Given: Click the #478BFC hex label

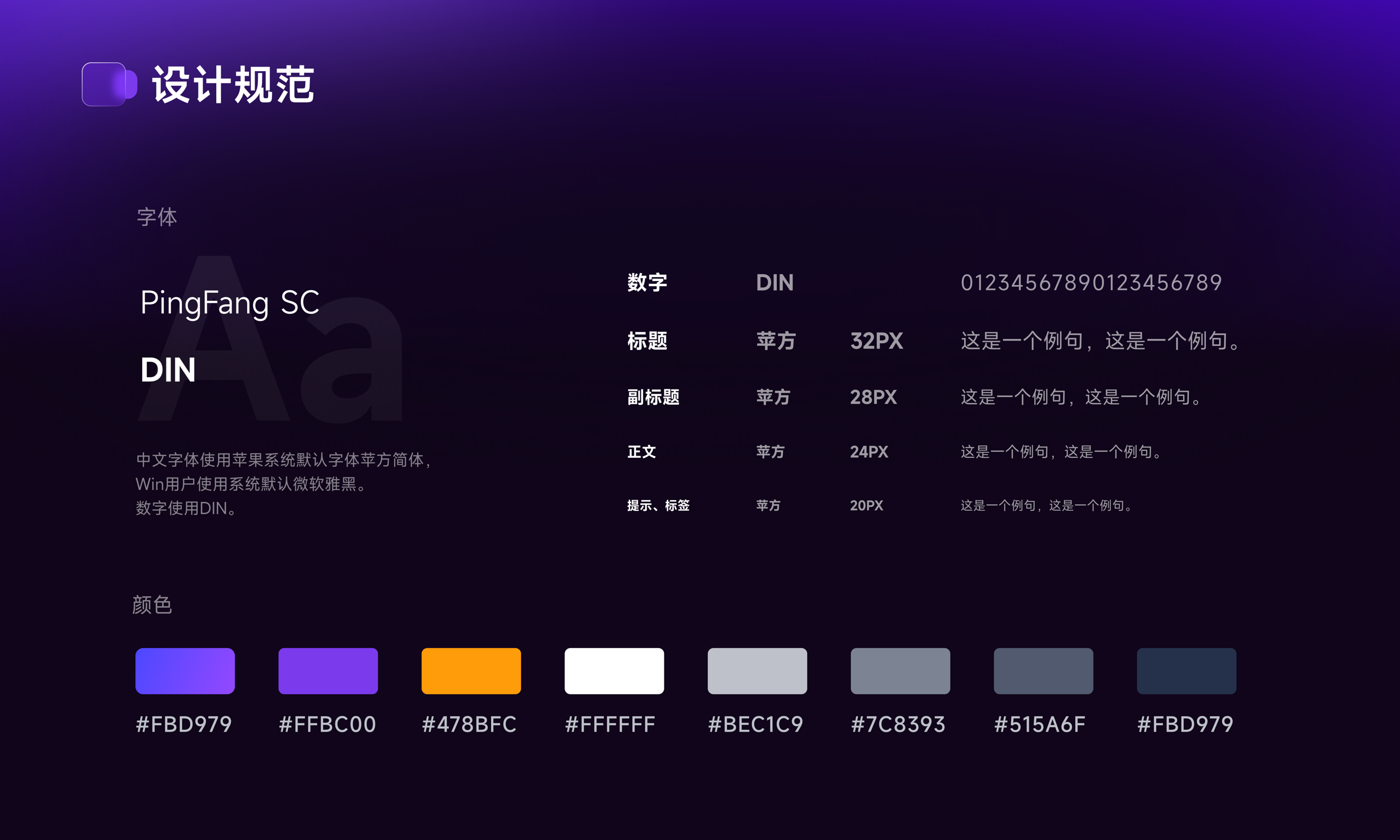Looking at the screenshot, I should (x=469, y=724).
